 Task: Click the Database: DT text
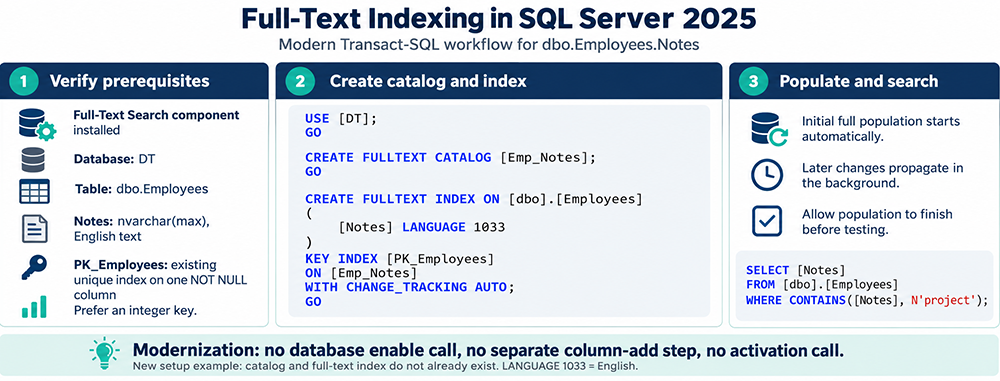115,160
